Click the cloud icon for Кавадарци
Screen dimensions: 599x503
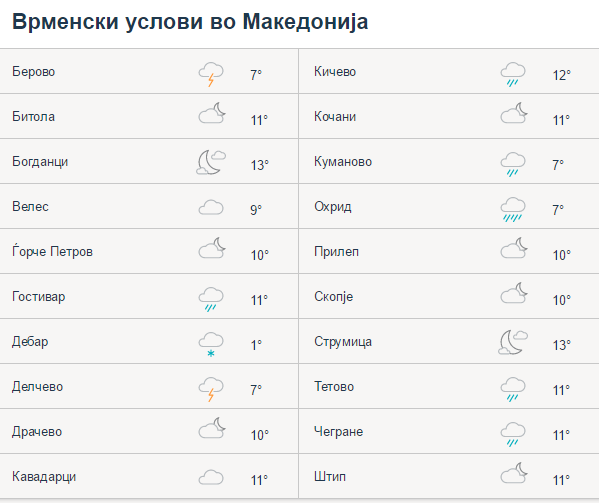(211, 478)
